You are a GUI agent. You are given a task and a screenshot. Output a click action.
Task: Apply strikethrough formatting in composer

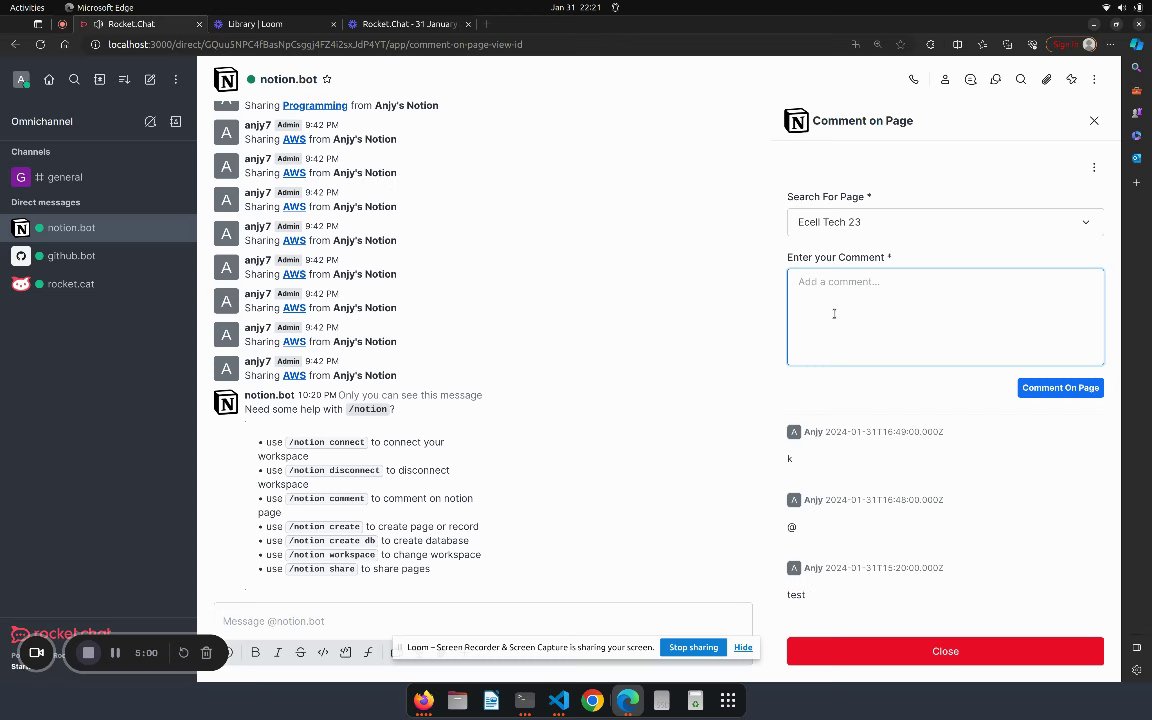pyautogui.click(x=300, y=652)
